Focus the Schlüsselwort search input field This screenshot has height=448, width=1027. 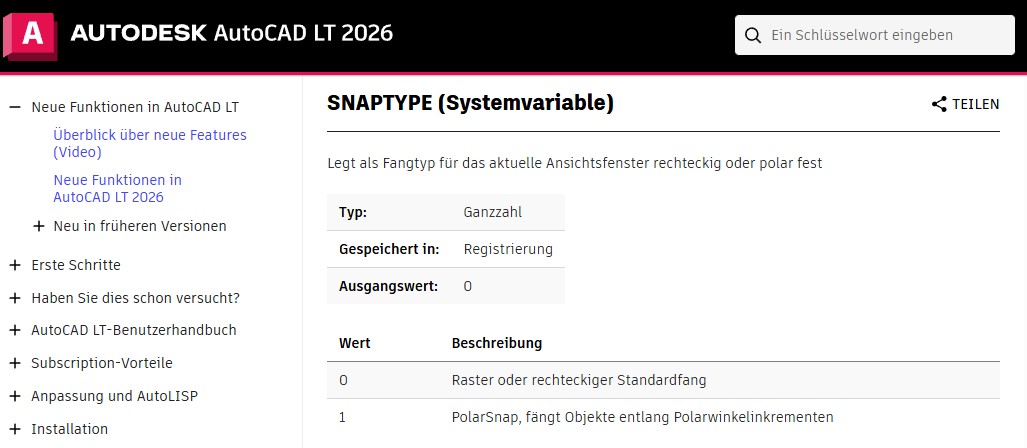pyautogui.click(x=885, y=35)
